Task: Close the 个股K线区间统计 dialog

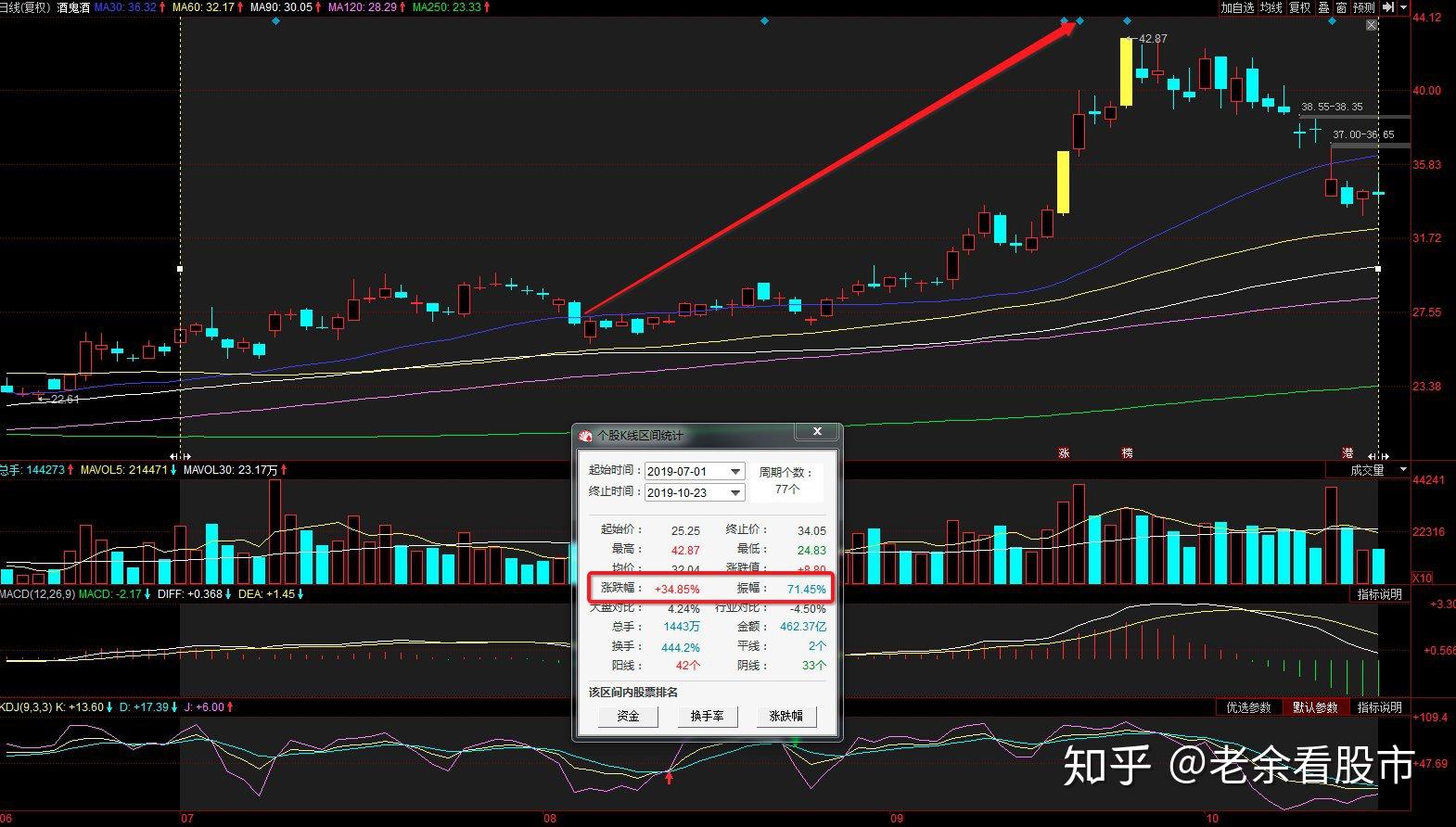Action: (817, 432)
